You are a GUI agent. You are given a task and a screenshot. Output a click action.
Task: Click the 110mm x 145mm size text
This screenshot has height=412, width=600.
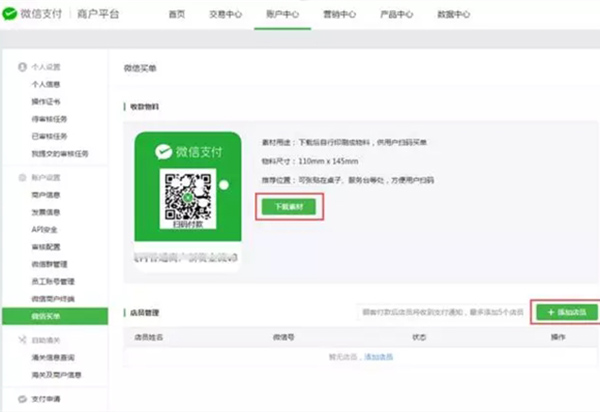(x=328, y=161)
